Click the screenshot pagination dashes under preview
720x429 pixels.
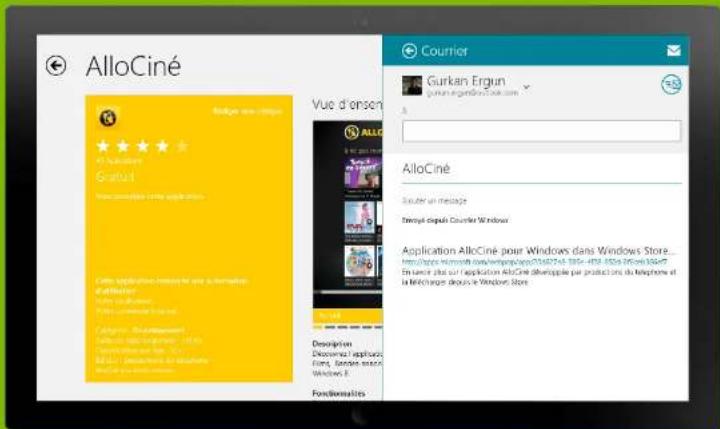pyautogui.click(x=348, y=327)
